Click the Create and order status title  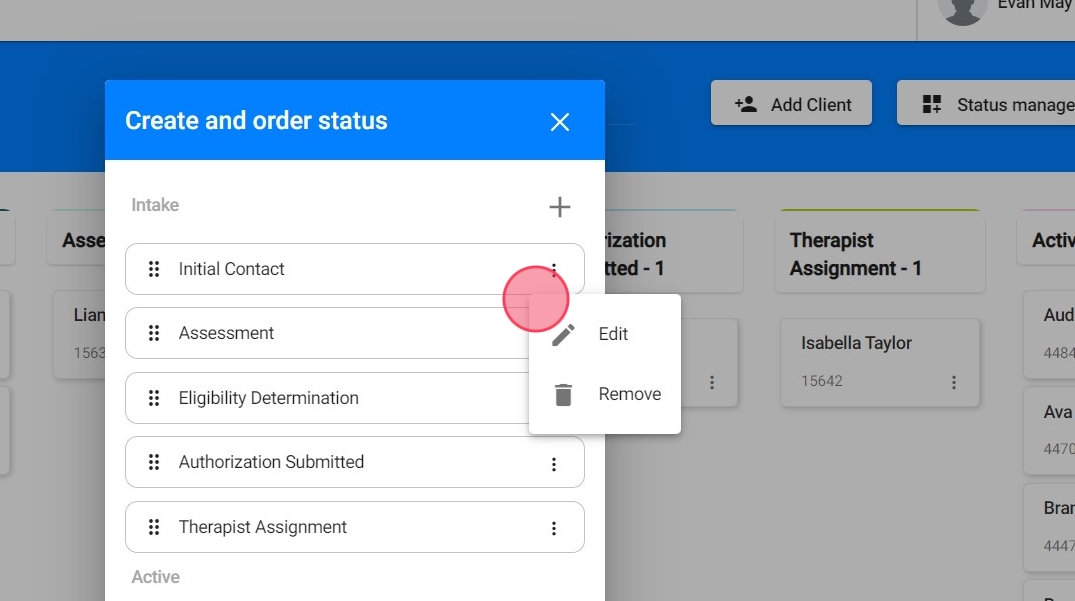256,121
